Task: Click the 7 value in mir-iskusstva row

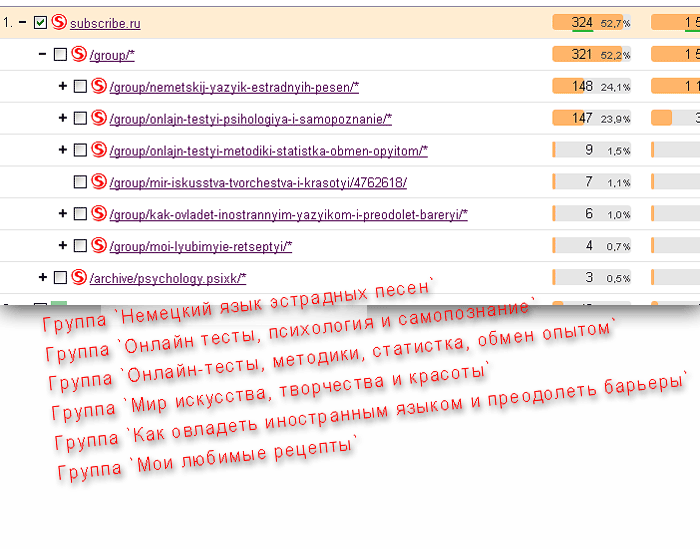Action: (x=589, y=182)
